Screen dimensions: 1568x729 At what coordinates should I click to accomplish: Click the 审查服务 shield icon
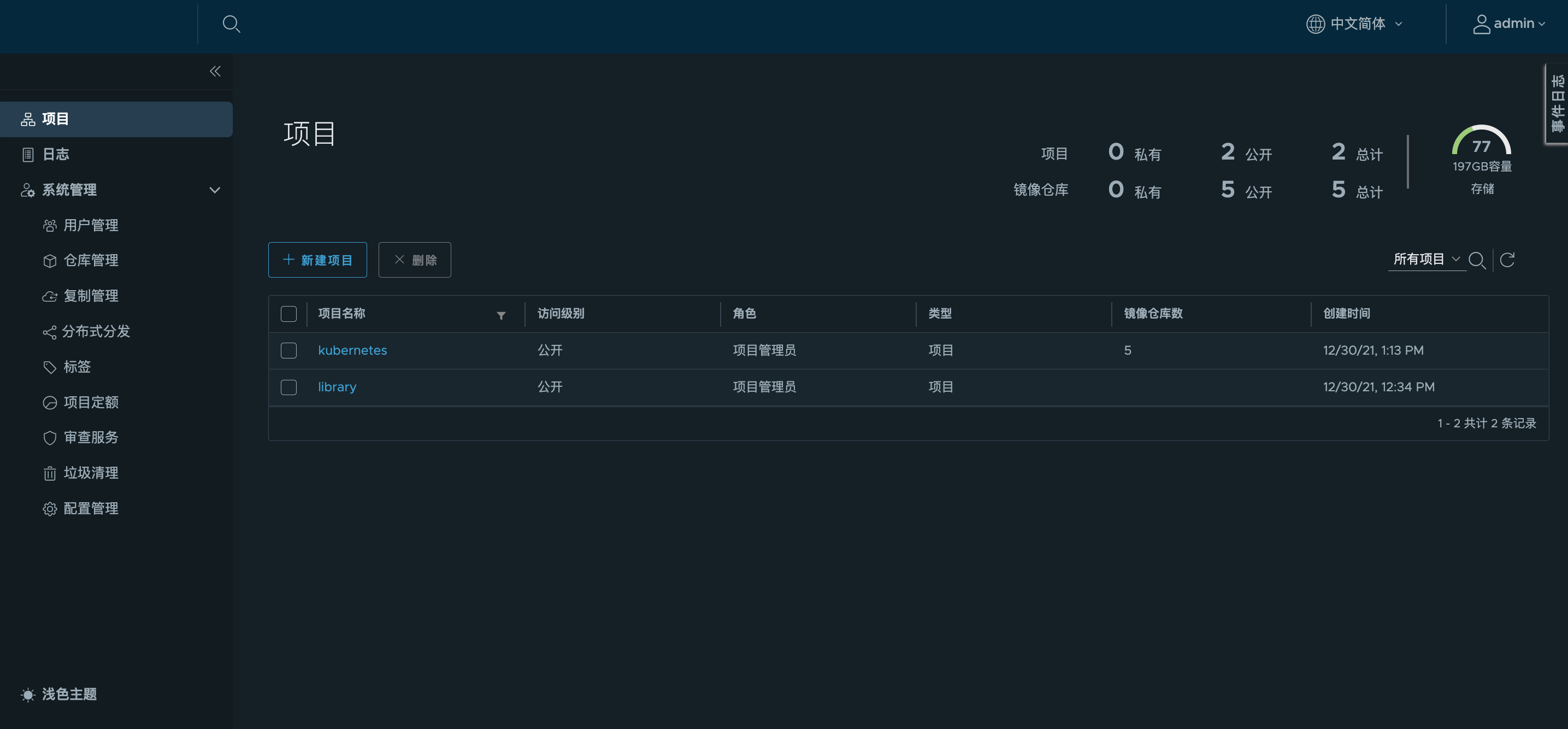(x=50, y=438)
